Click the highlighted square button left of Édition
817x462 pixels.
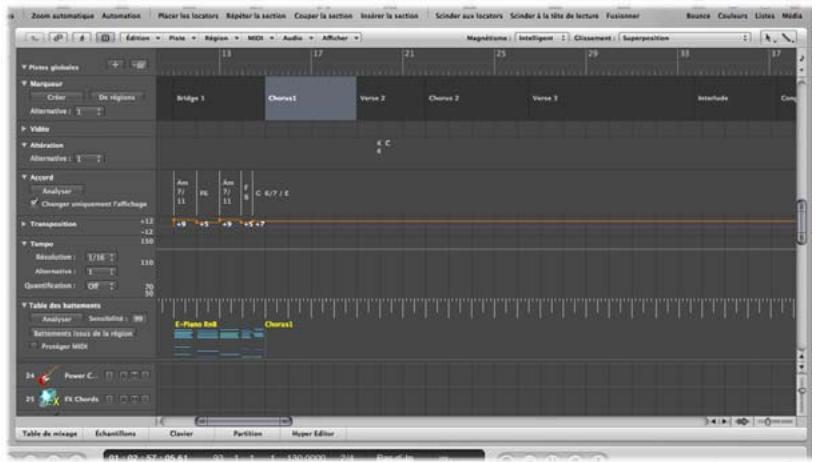pos(105,38)
